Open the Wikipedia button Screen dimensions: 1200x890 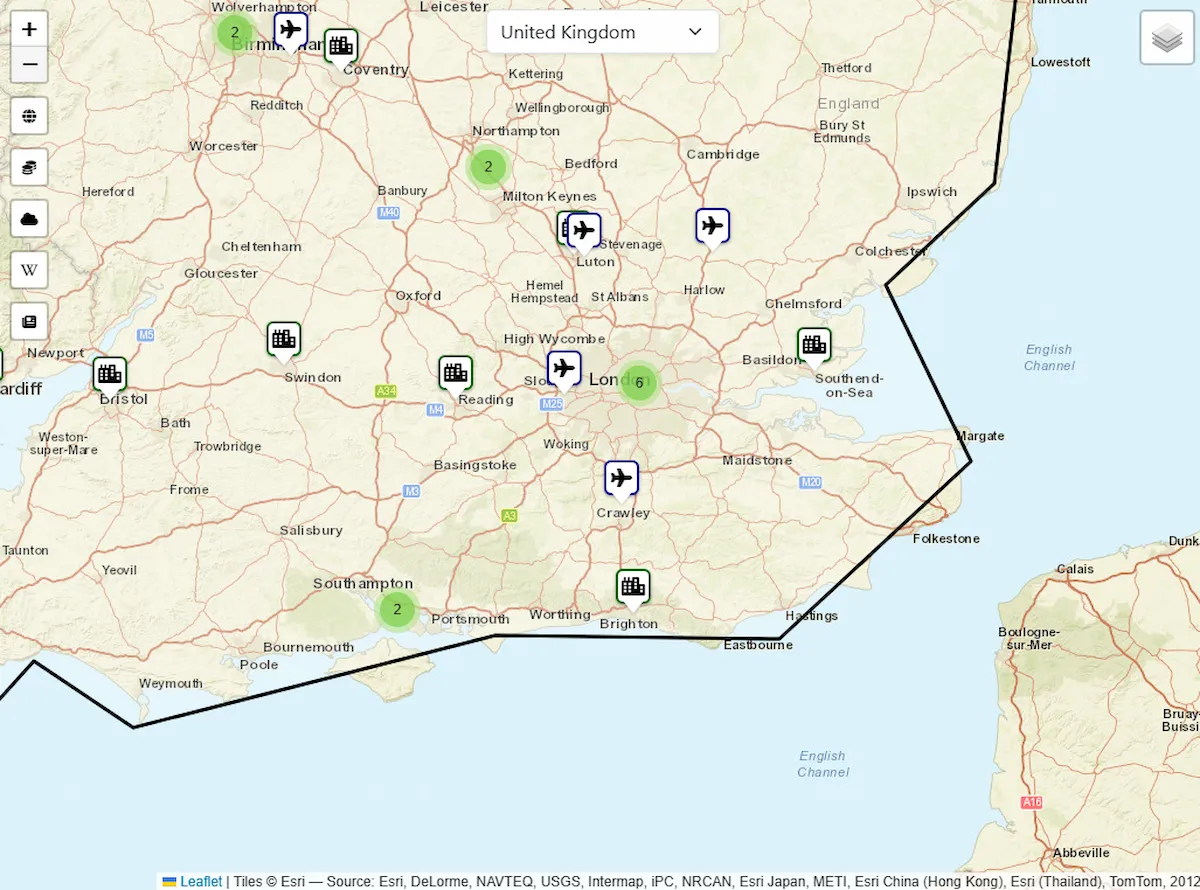tap(29, 270)
